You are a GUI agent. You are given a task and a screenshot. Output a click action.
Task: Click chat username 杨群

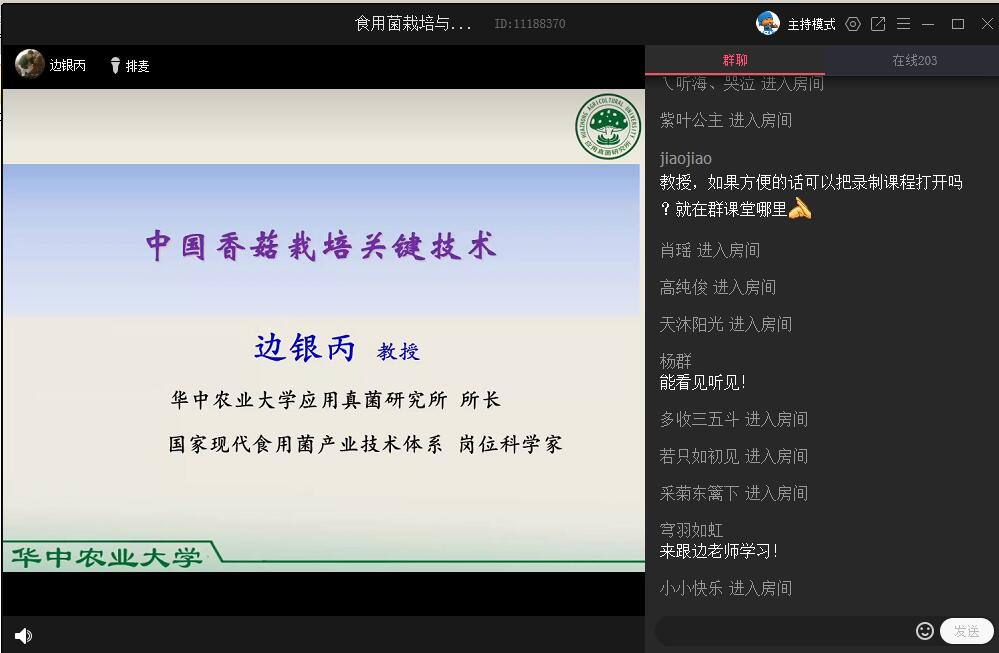click(675, 361)
